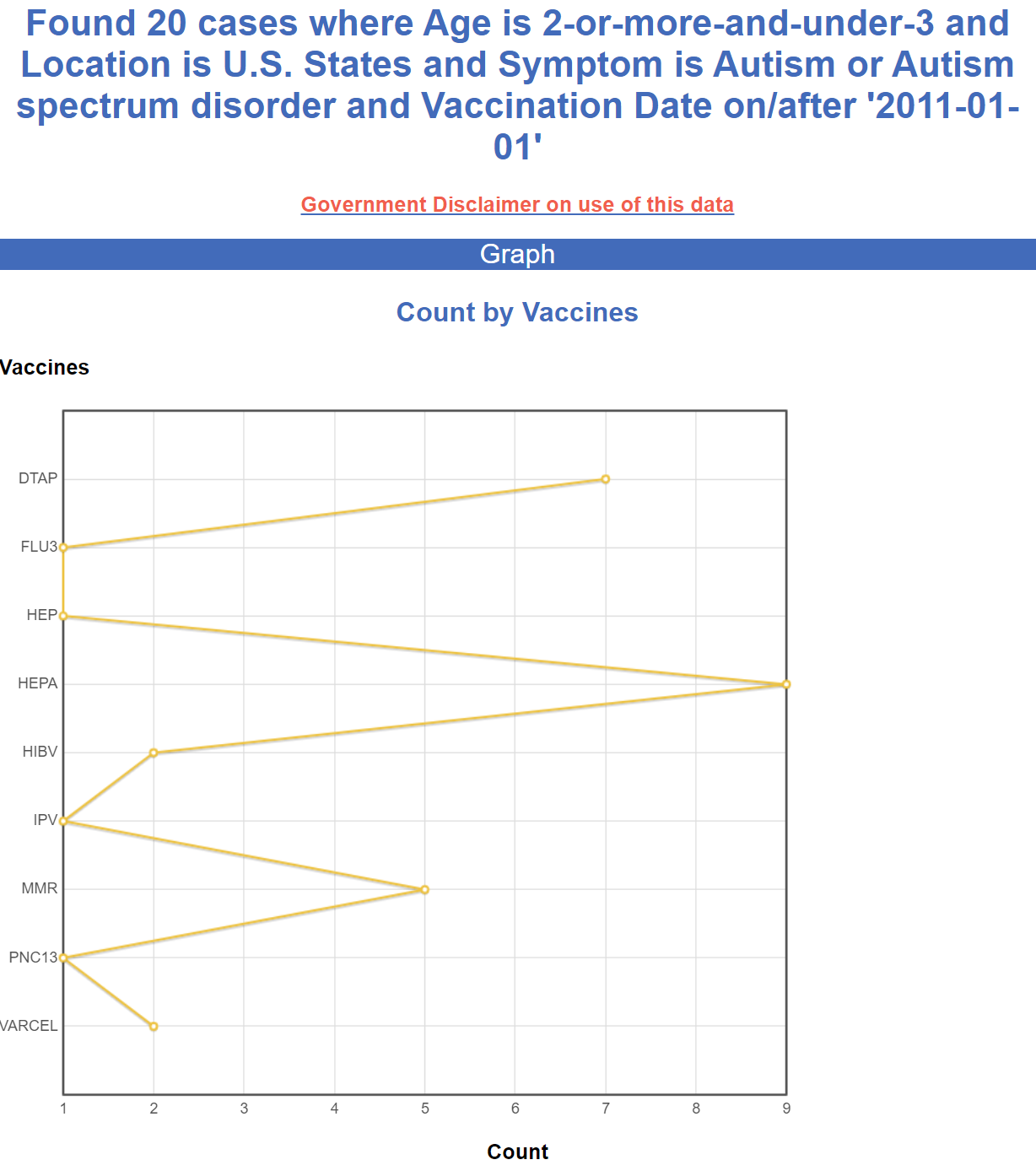Open the Government Disclaimer link
The width and height of the screenshot is (1036, 1176).
coord(517,205)
